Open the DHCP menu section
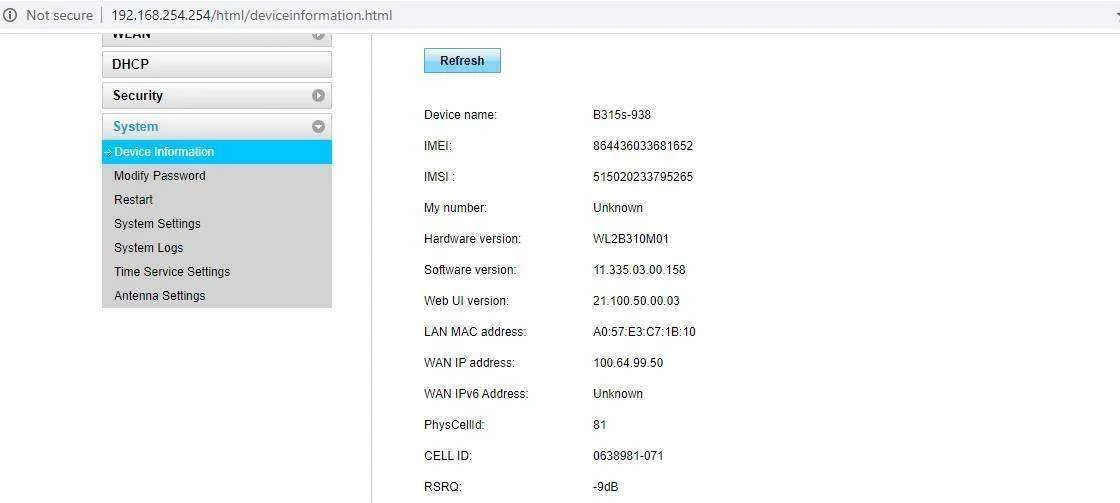The height and width of the screenshot is (503, 1120). [217, 64]
